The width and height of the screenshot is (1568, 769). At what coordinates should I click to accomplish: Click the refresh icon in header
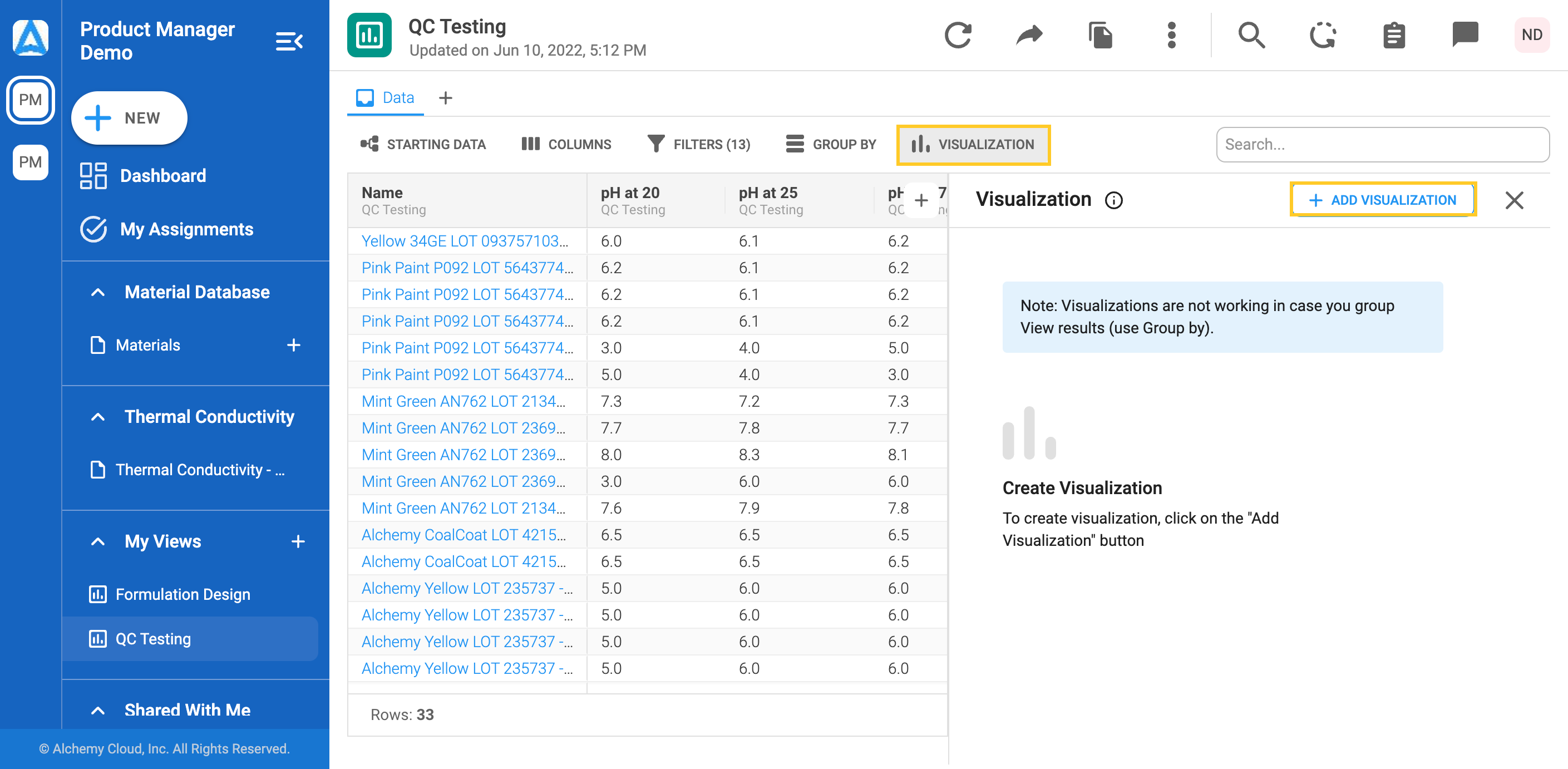click(x=958, y=34)
